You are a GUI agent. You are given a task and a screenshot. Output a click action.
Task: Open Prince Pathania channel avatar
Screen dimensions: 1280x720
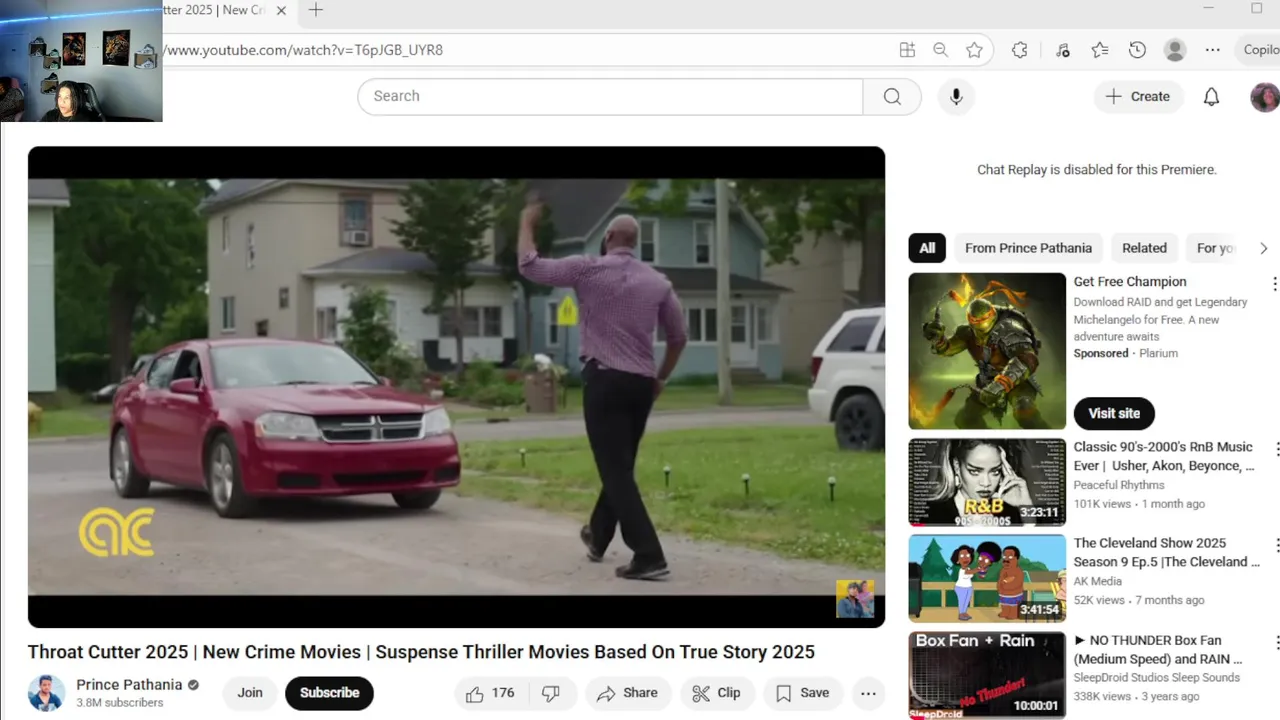46,693
